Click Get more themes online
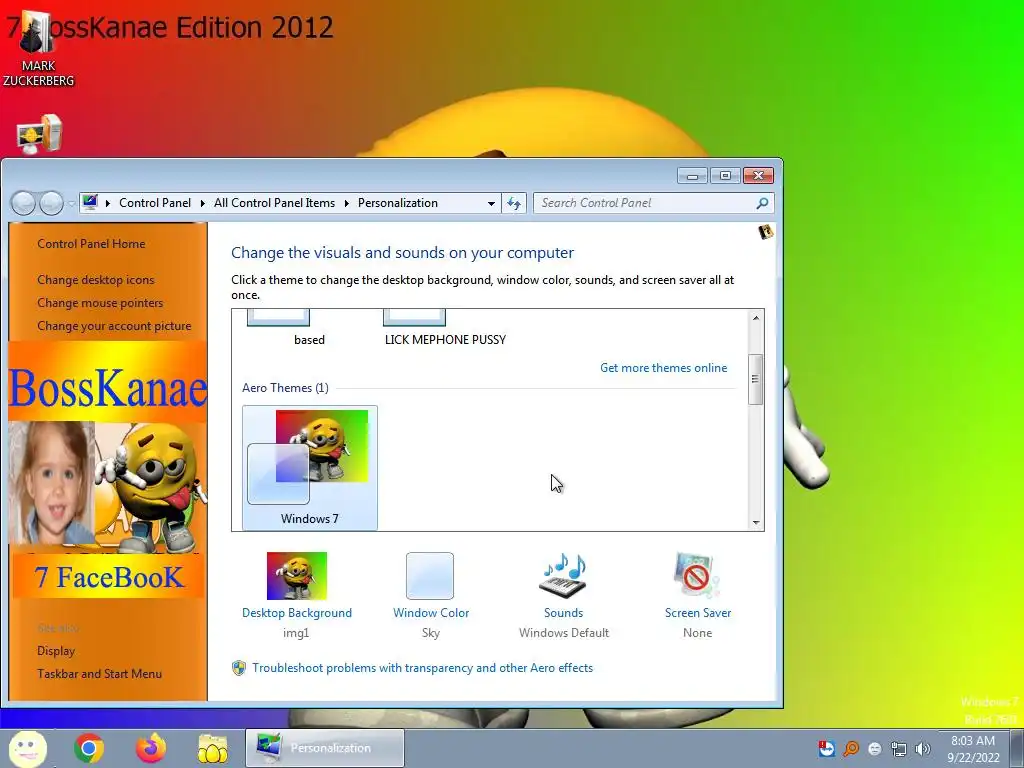 (x=664, y=368)
